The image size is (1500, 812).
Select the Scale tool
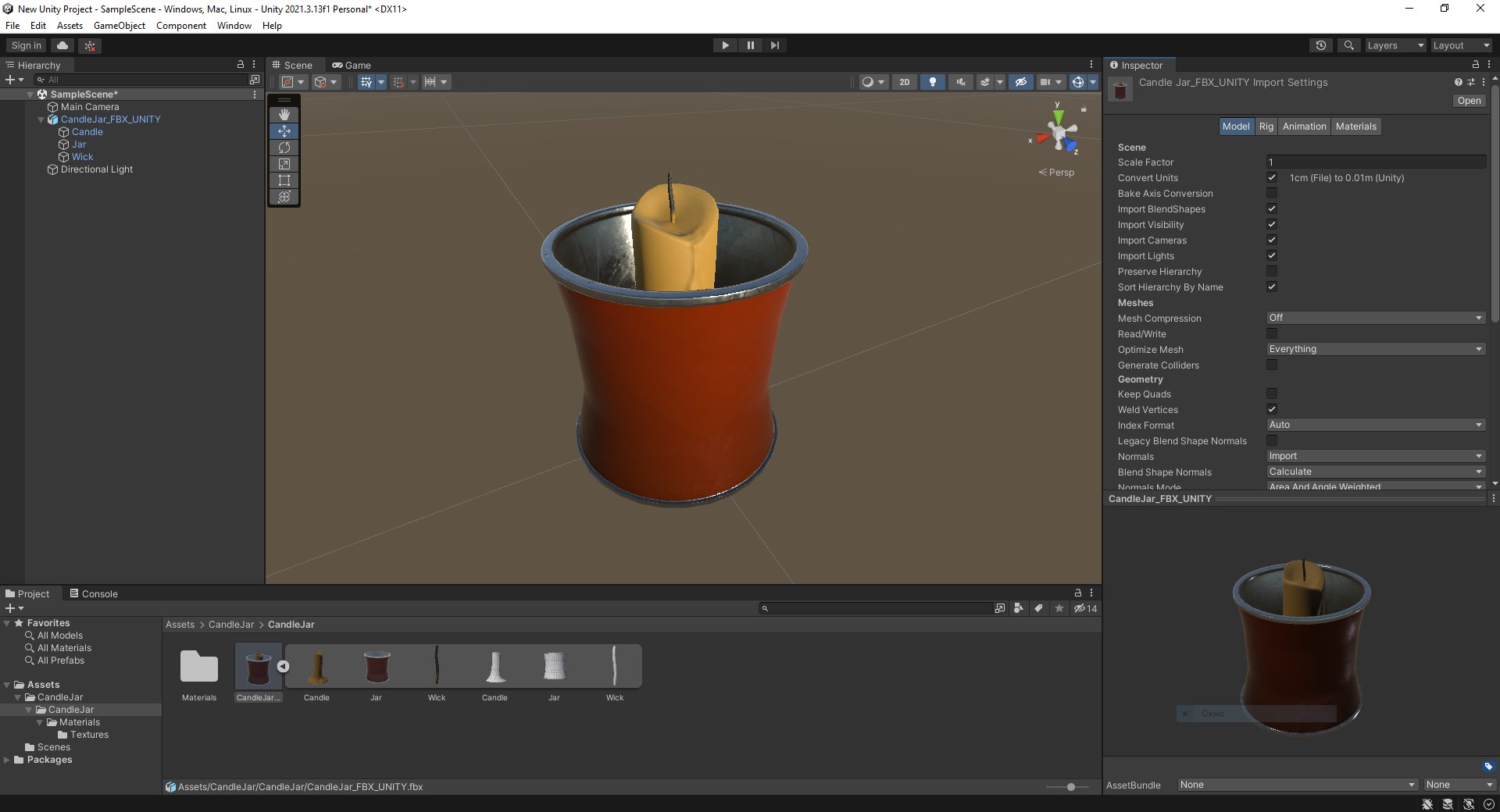click(x=284, y=164)
